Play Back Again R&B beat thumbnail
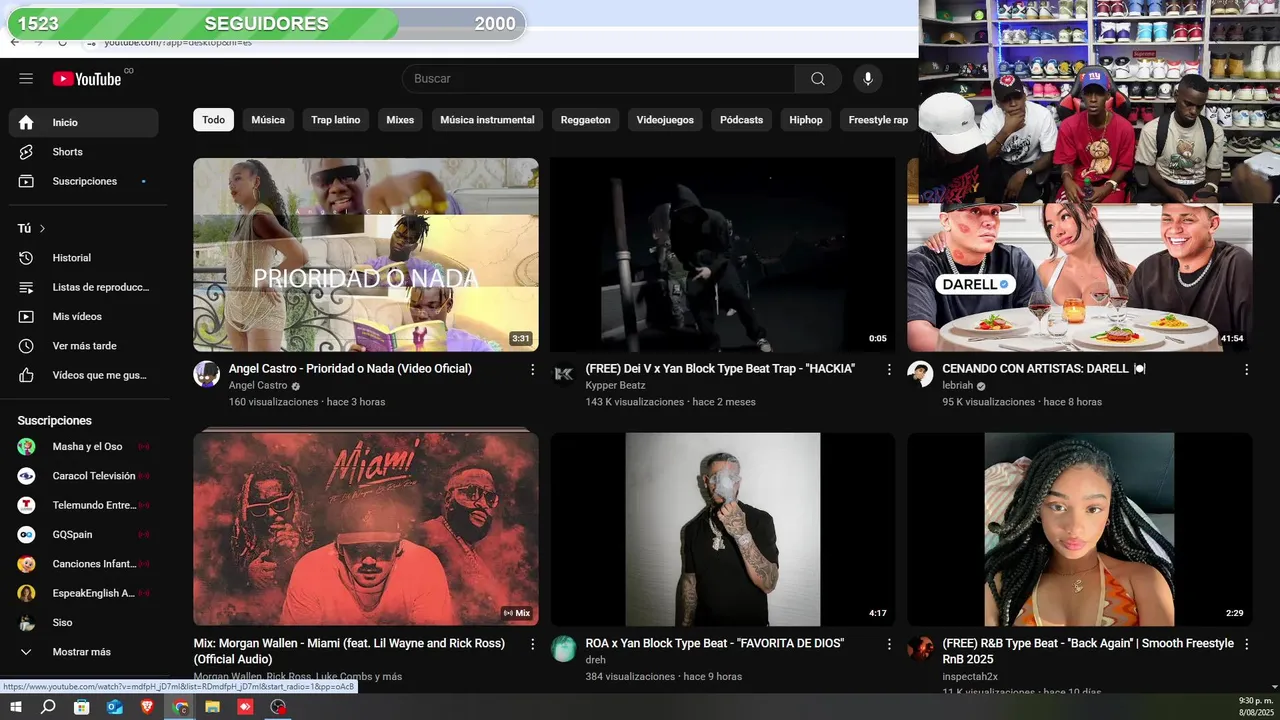Image resolution: width=1280 pixels, height=720 pixels. pyautogui.click(x=1080, y=529)
